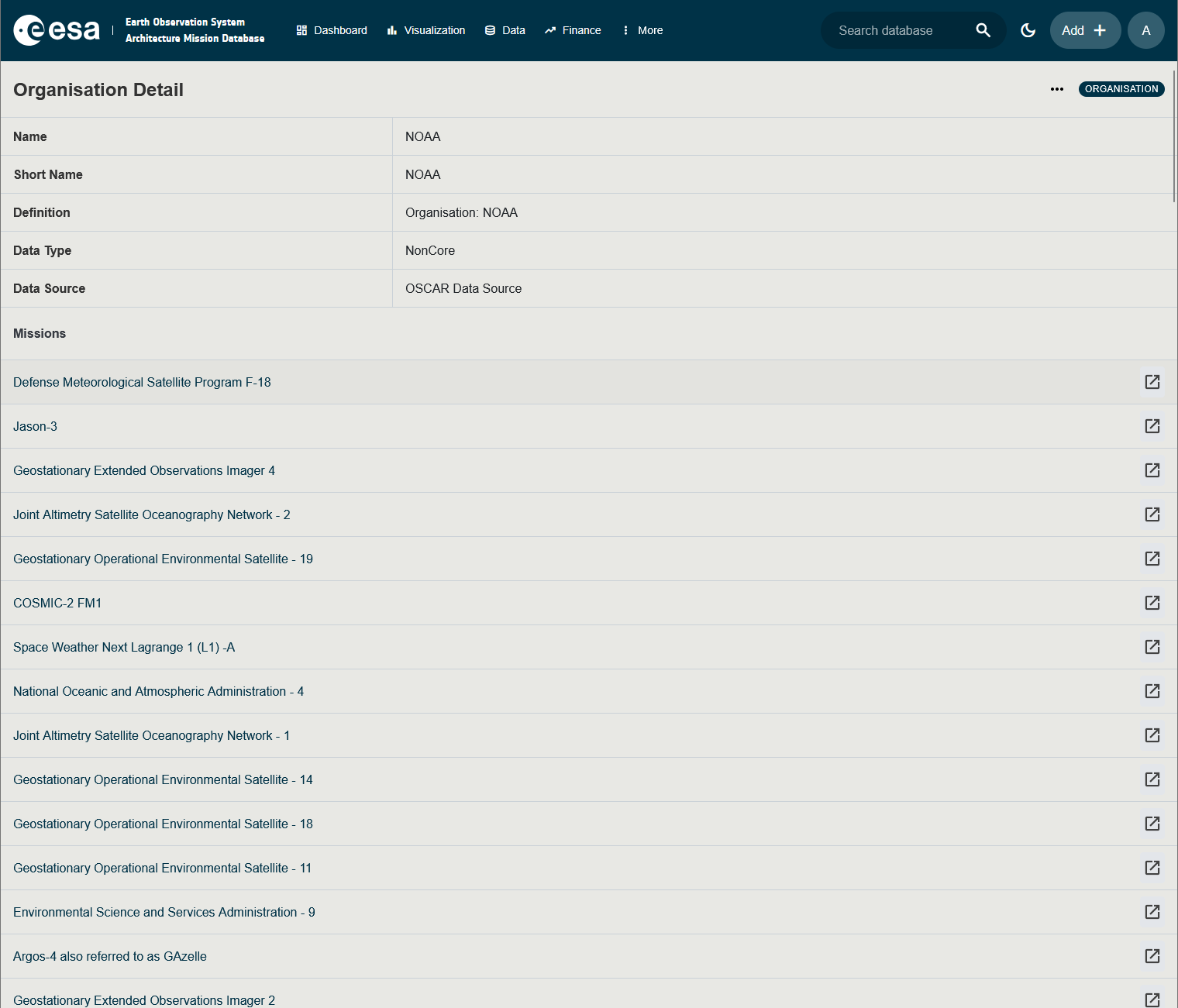Open external icon for Environmental Satellite - 18
The image size is (1178, 1008).
1152,824
